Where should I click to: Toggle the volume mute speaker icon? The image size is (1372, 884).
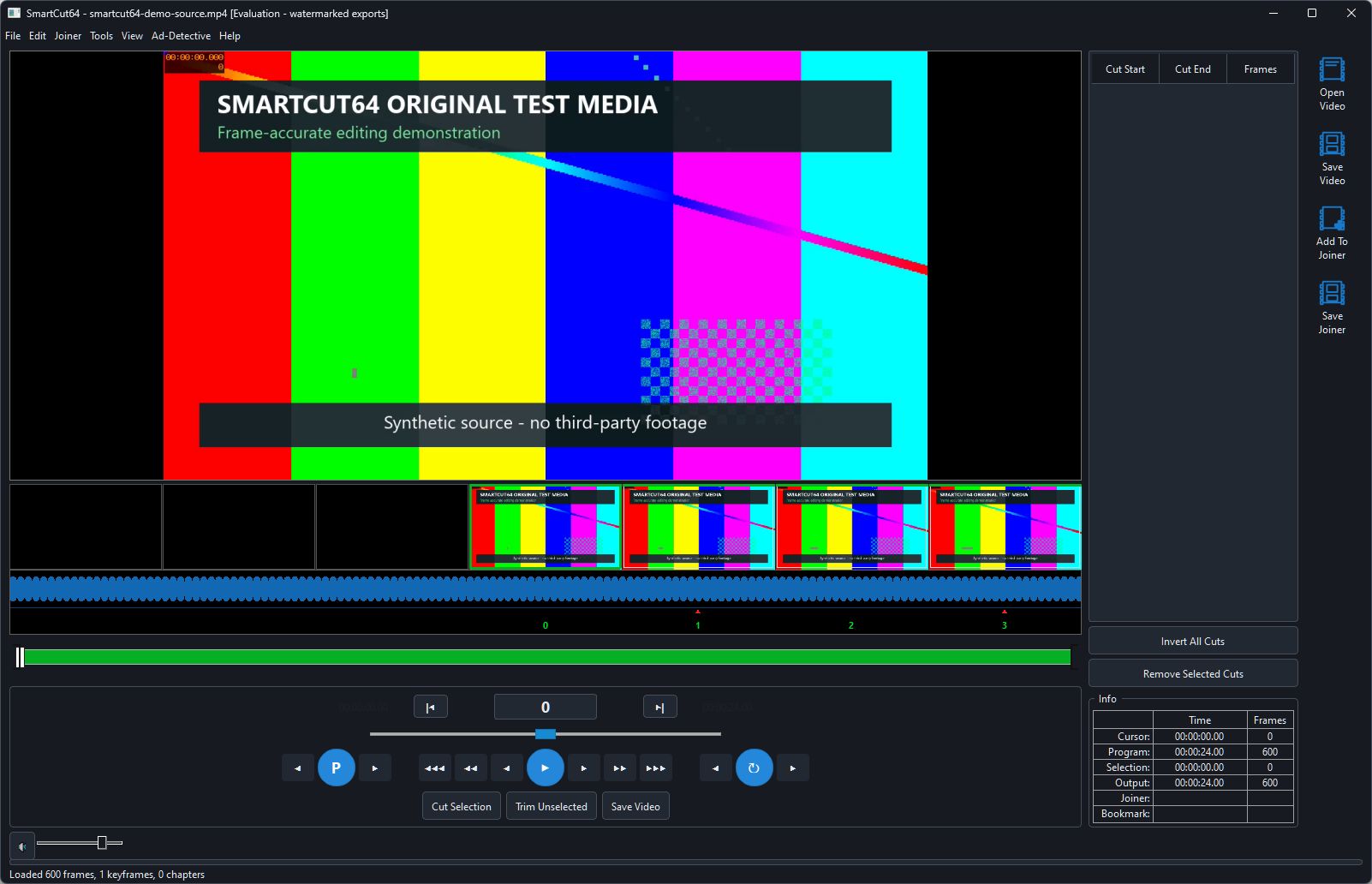22,845
